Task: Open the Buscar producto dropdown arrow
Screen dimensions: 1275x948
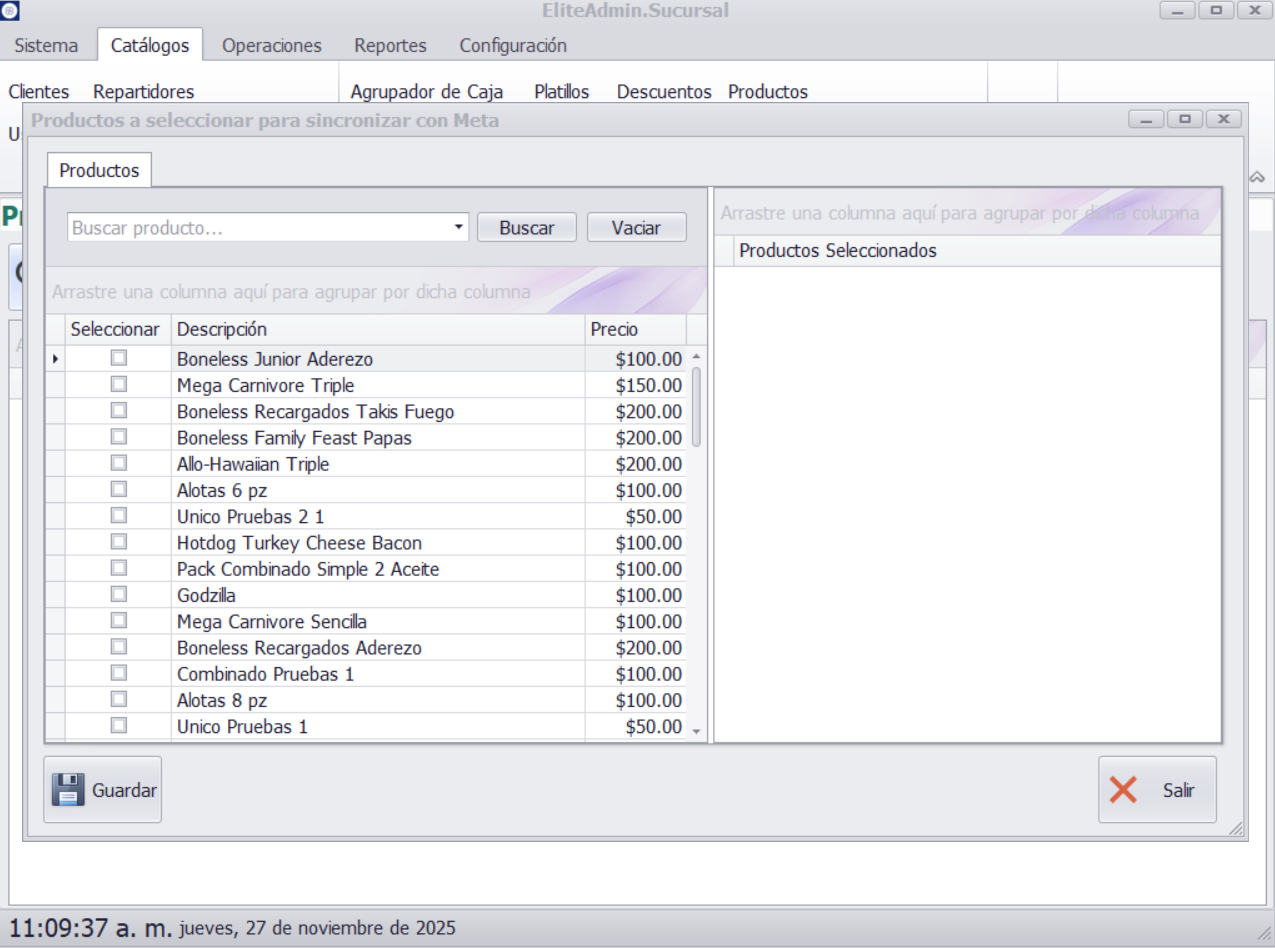Action: pos(459,227)
